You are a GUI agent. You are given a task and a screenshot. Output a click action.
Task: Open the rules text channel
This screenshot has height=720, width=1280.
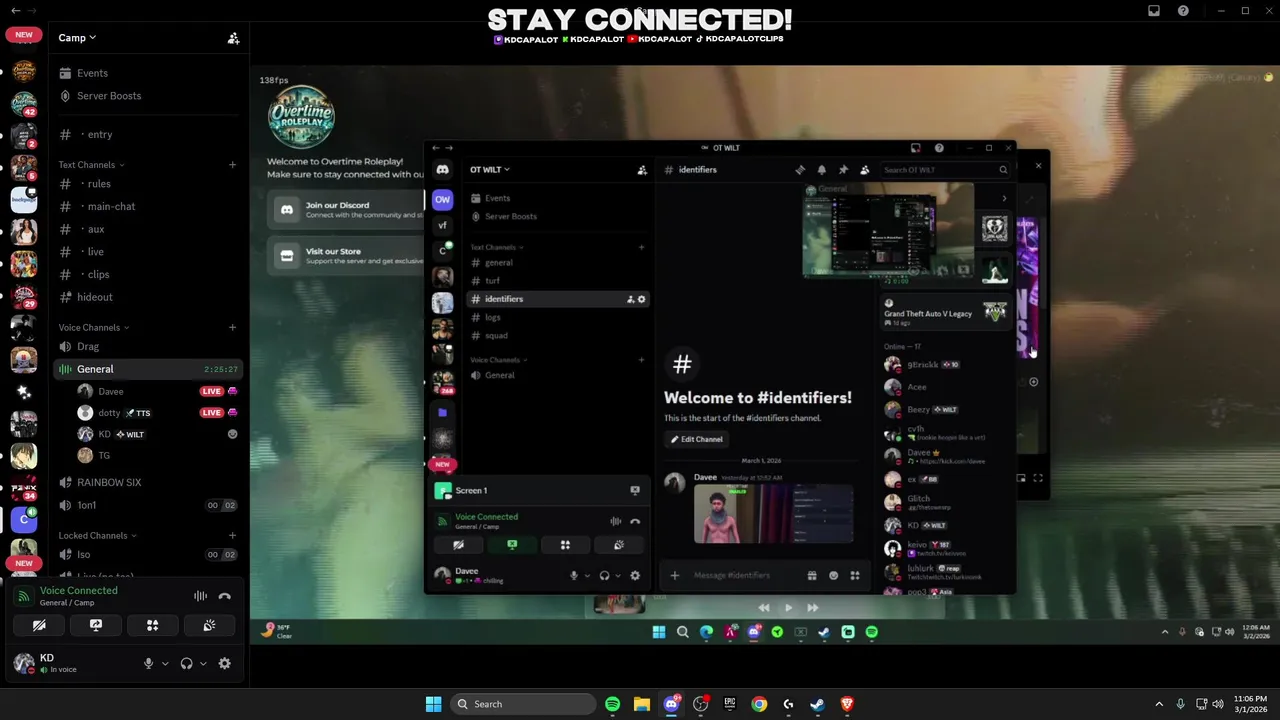(148, 184)
